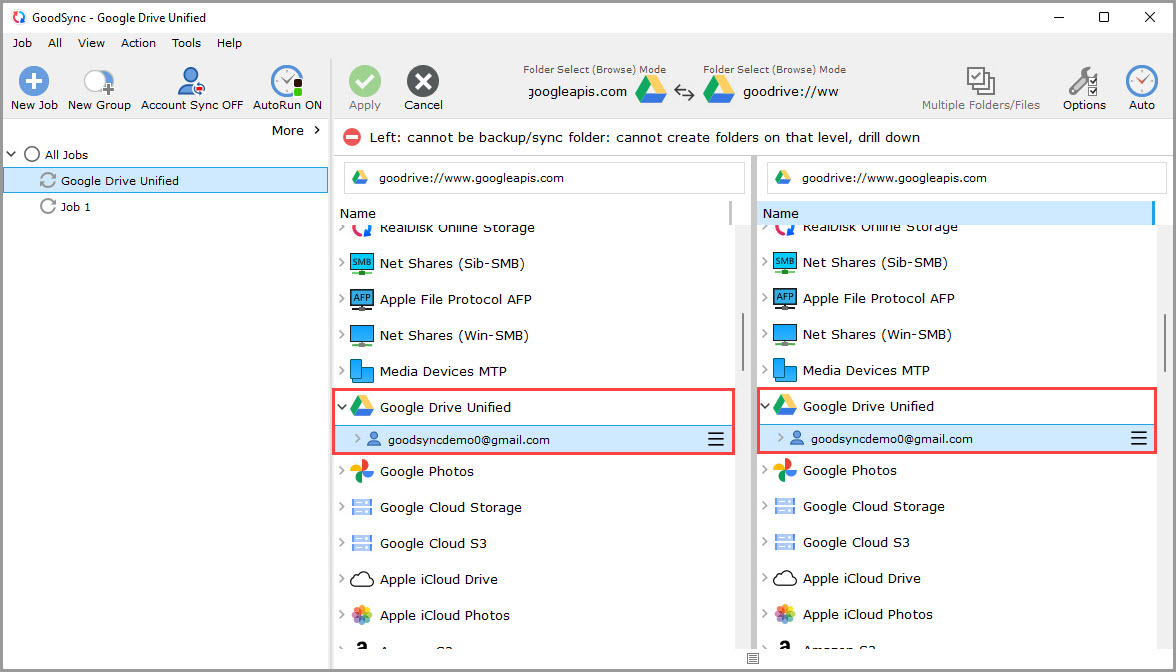Click Google Photos icon in right pane

coord(784,470)
